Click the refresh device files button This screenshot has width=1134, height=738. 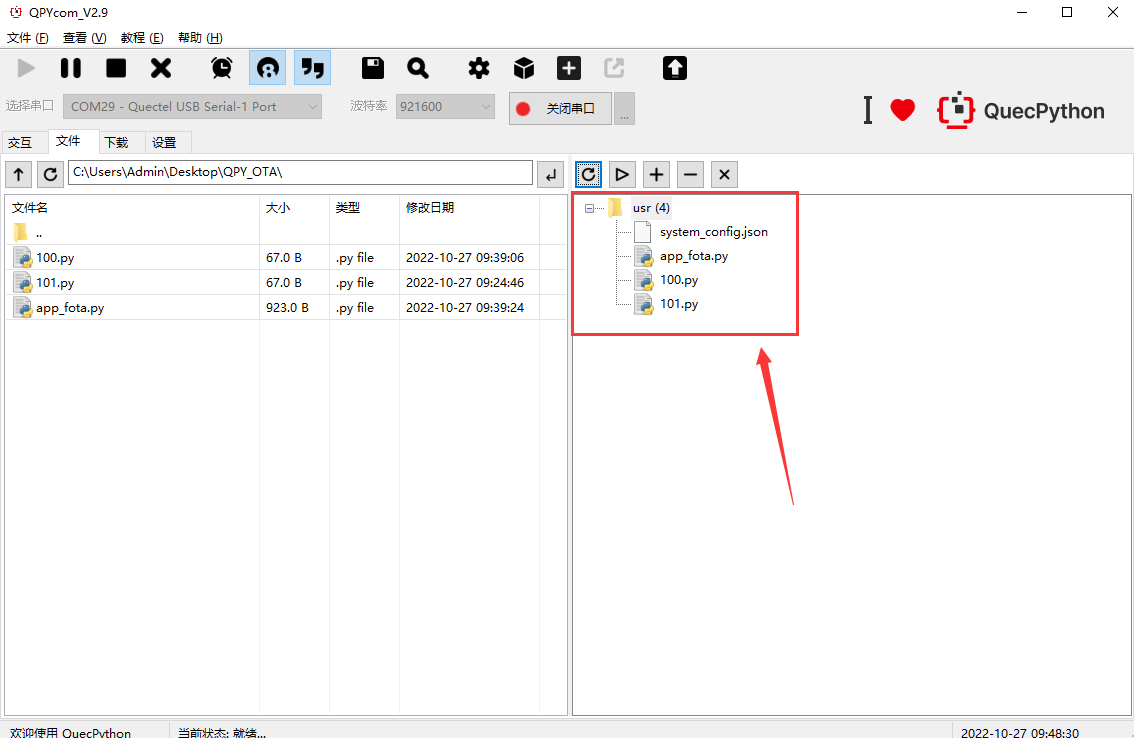point(588,174)
